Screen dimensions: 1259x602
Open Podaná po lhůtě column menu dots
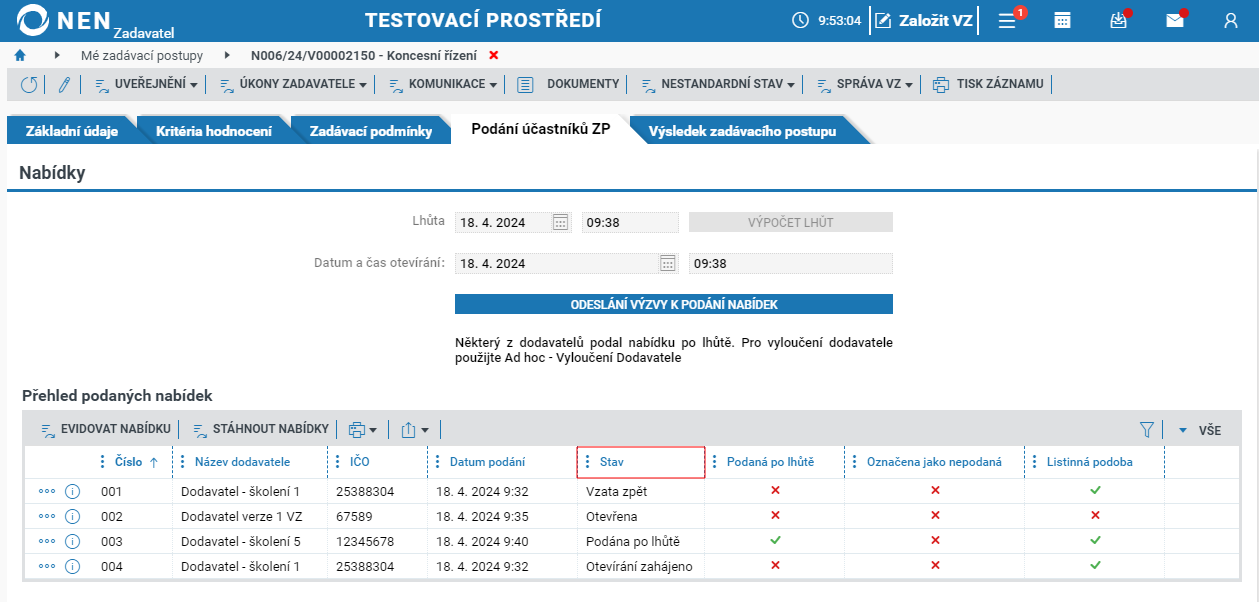[x=714, y=462]
